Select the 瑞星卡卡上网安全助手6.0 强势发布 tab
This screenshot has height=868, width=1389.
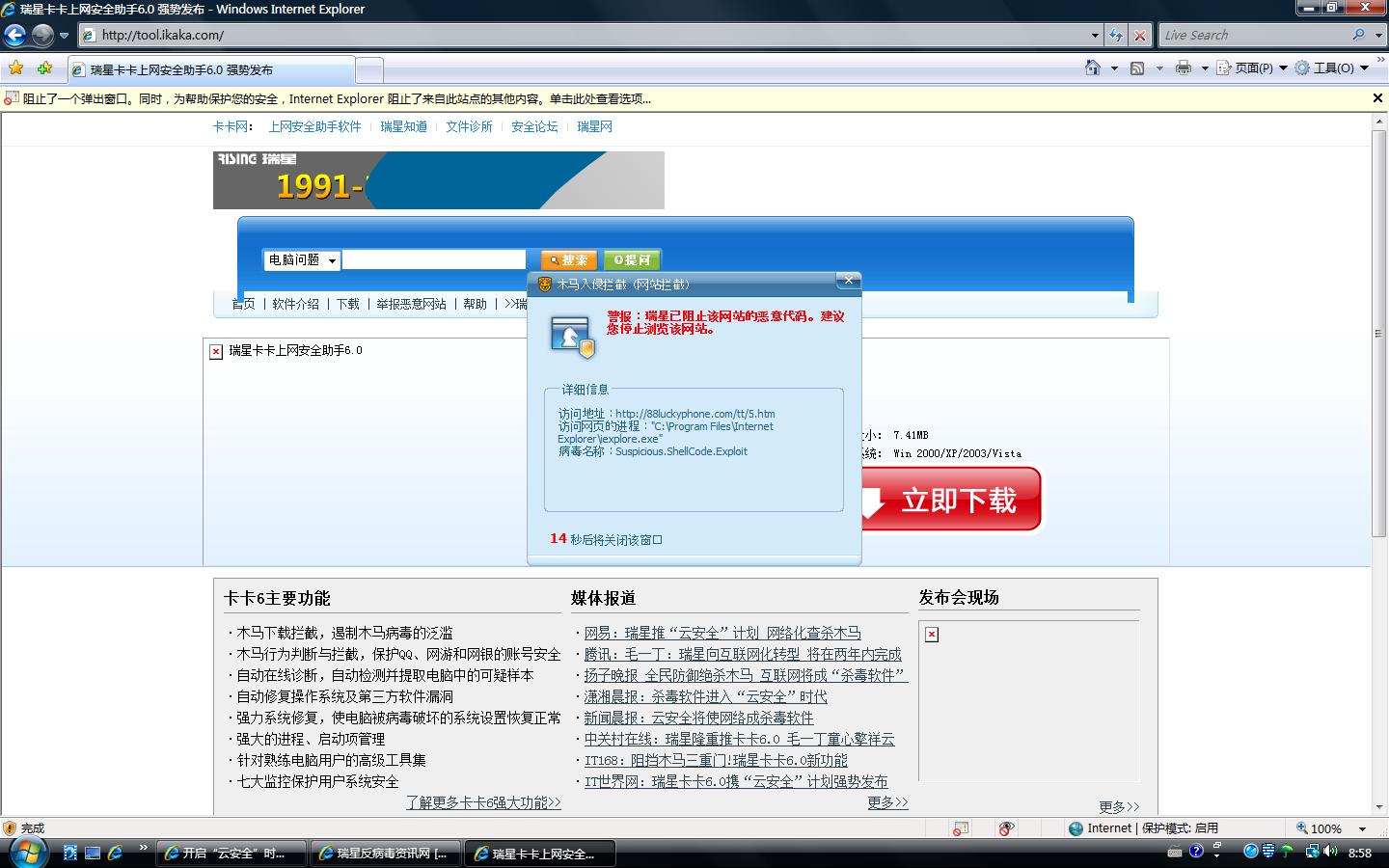click(210, 69)
